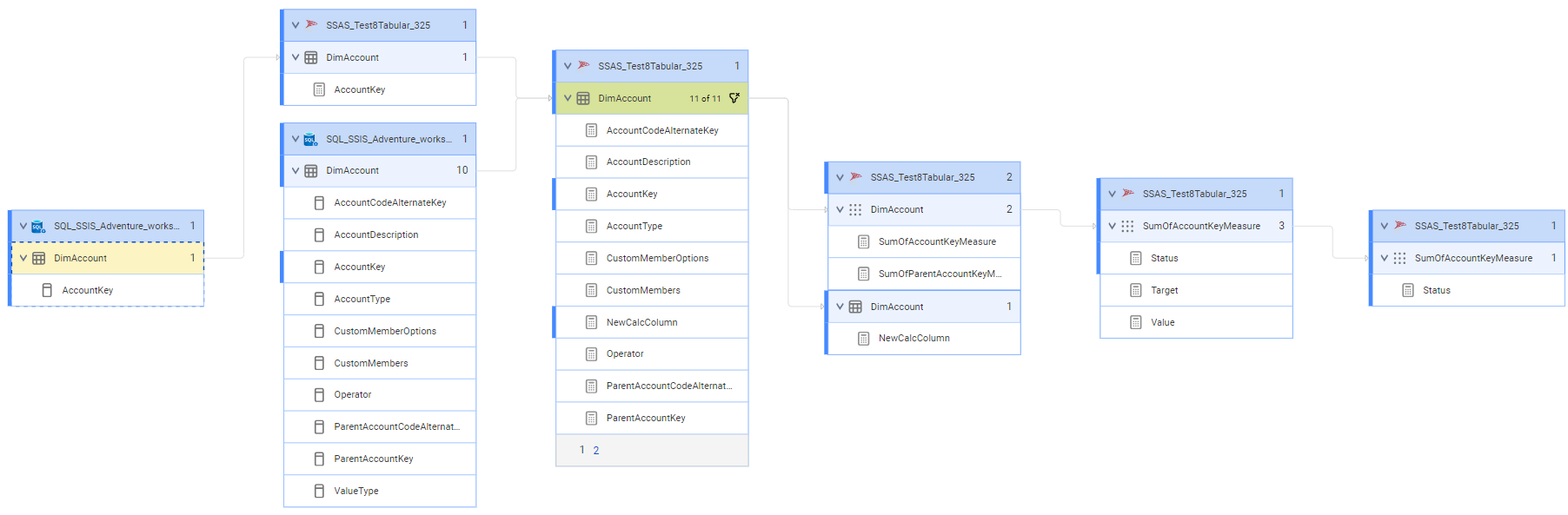Click SSAS icon on SSAS_Test8Tabular_325 node with count 2

(856, 177)
